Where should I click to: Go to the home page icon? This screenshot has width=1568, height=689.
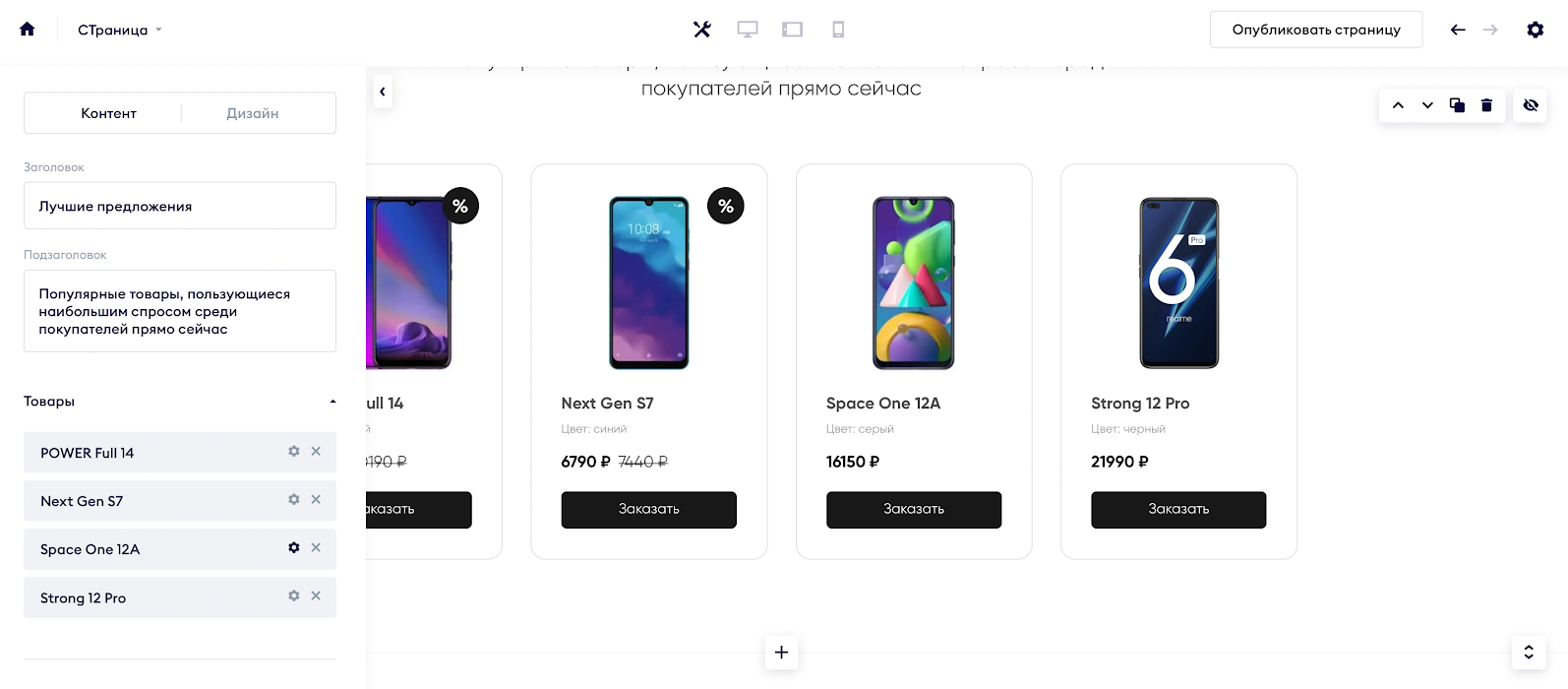[x=28, y=30]
